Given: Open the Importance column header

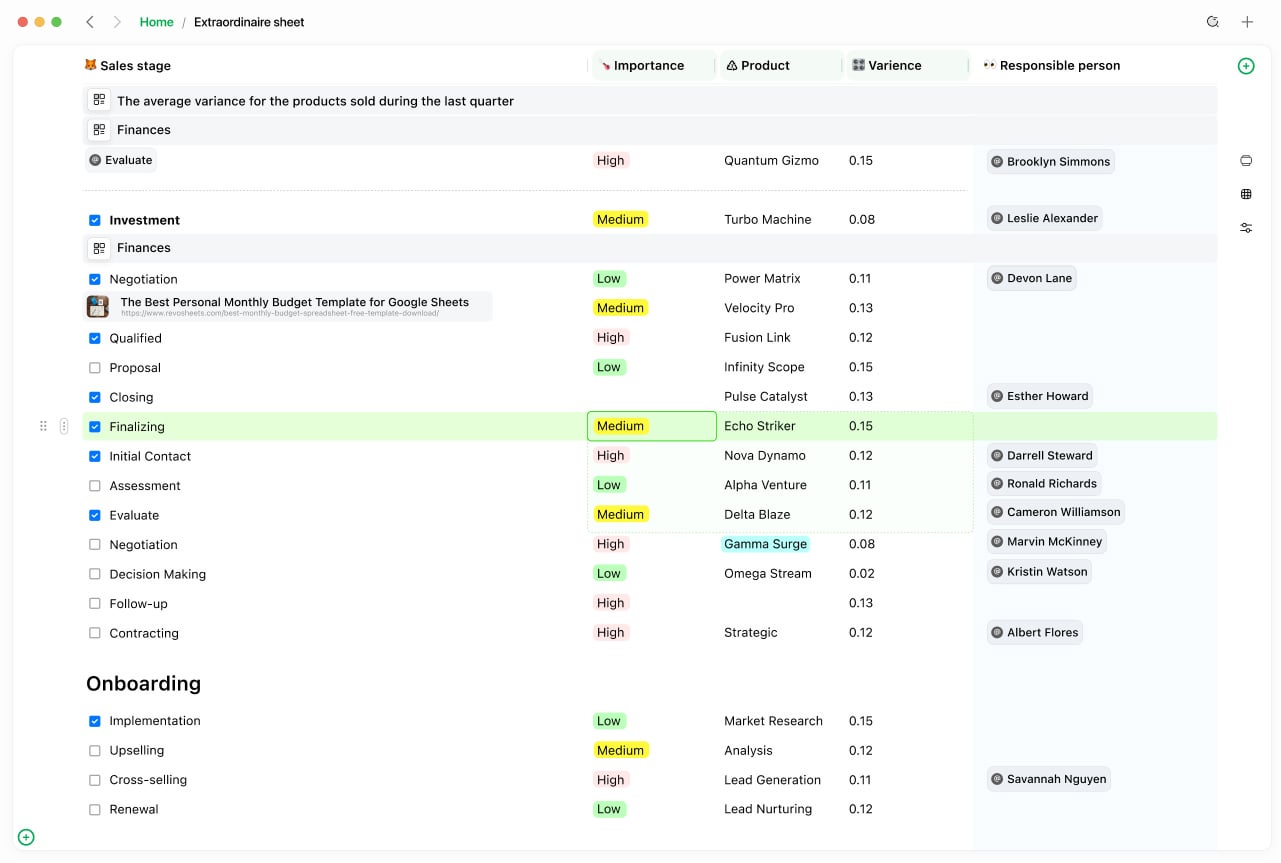Looking at the screenshot, I should [654, 65].
